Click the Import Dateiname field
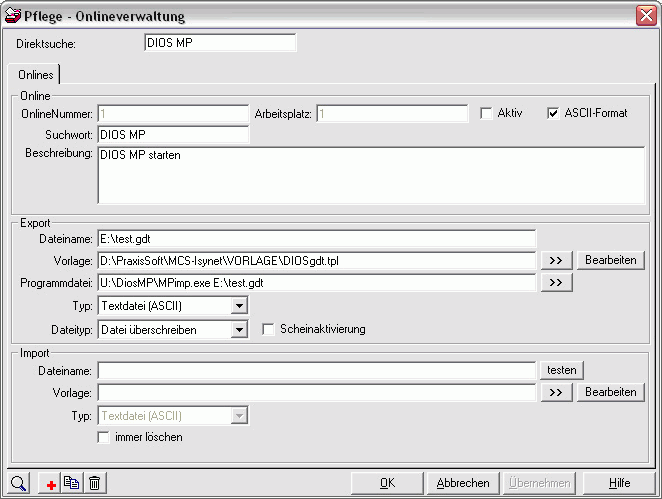The height and width of the screenshot is (499, 662). coord(317,371)
